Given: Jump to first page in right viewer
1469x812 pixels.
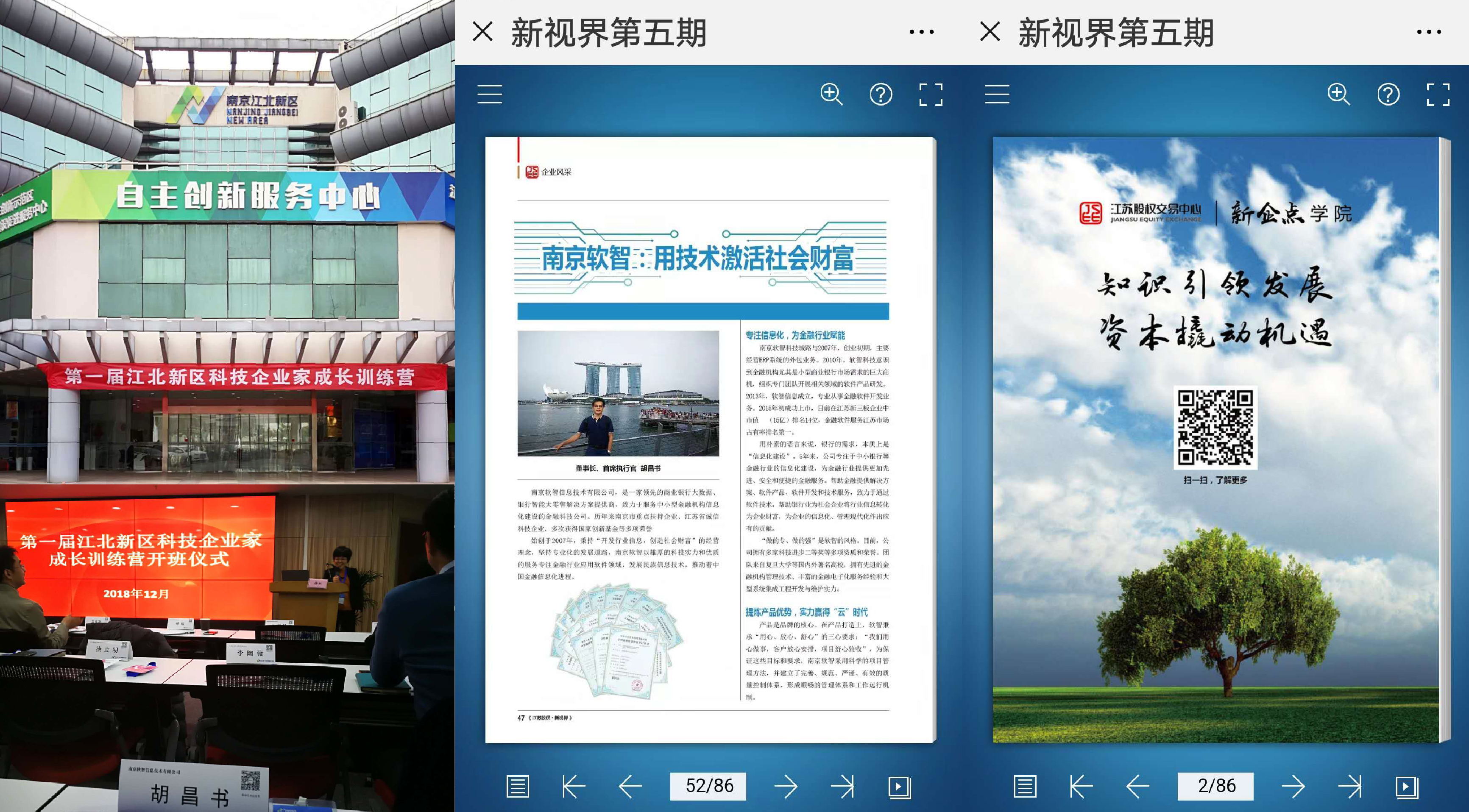Looking at the screenshot, I should pos(1081,786).
